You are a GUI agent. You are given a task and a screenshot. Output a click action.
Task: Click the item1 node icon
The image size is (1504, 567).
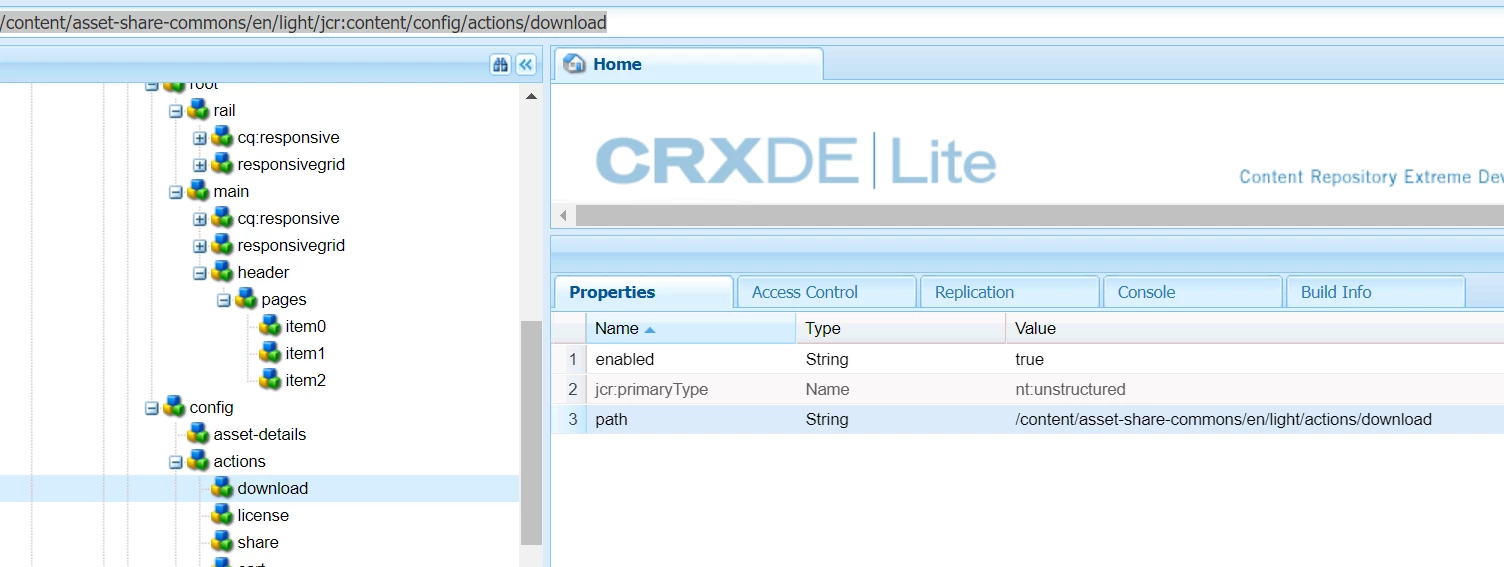click(270, 353)
